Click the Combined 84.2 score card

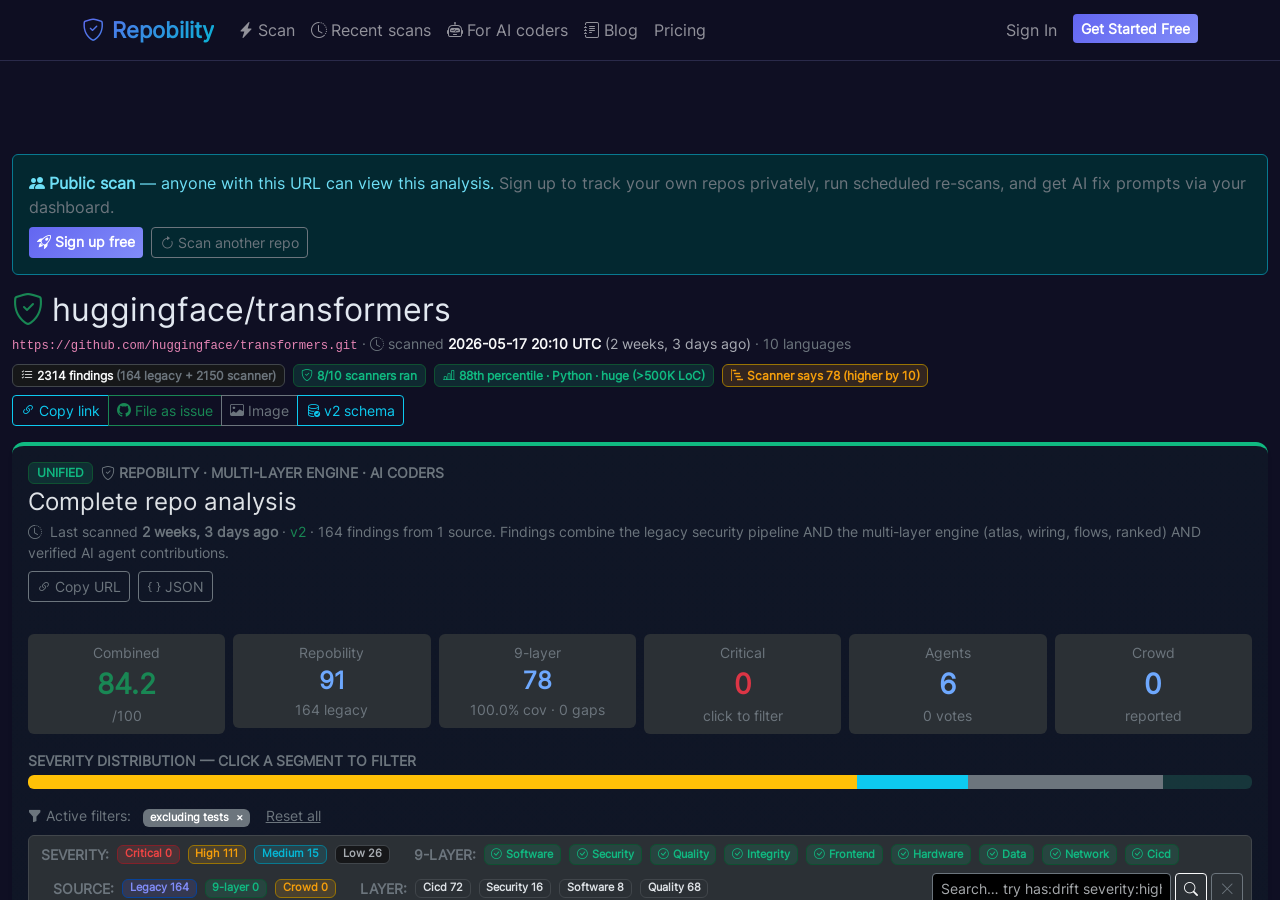pyautogui.click(x=127, y=684)
